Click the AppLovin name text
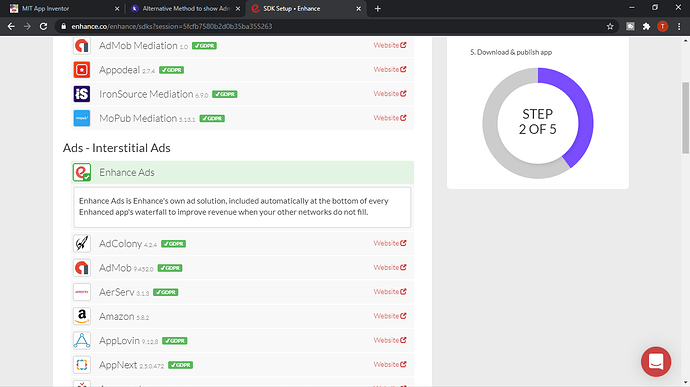This screenshot has height=387, width=690. 119,340
